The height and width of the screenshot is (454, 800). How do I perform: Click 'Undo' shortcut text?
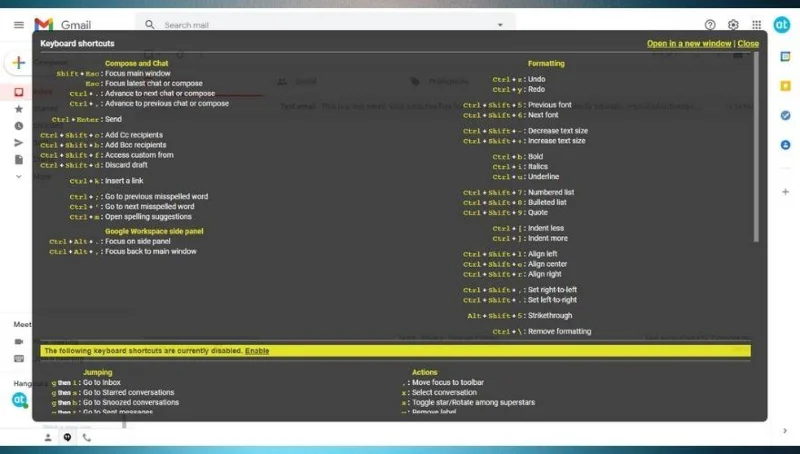[x=537, y=80]
